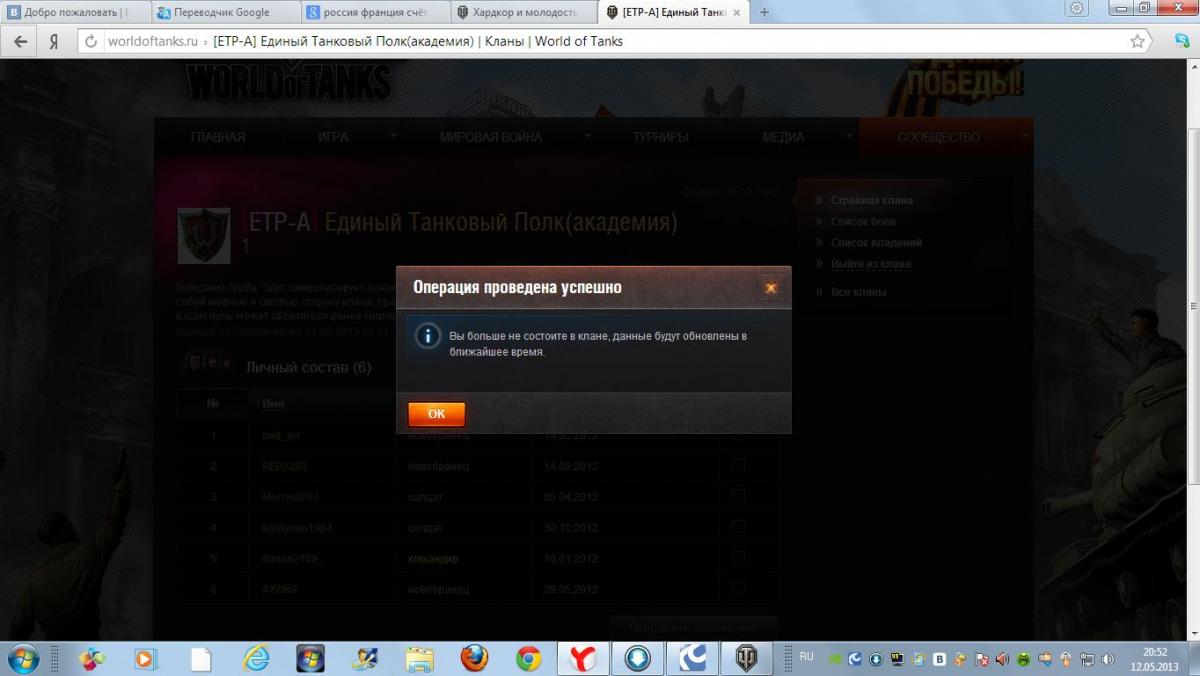Open media player taskbar icon
The image size is (1200, 676).
147,658
